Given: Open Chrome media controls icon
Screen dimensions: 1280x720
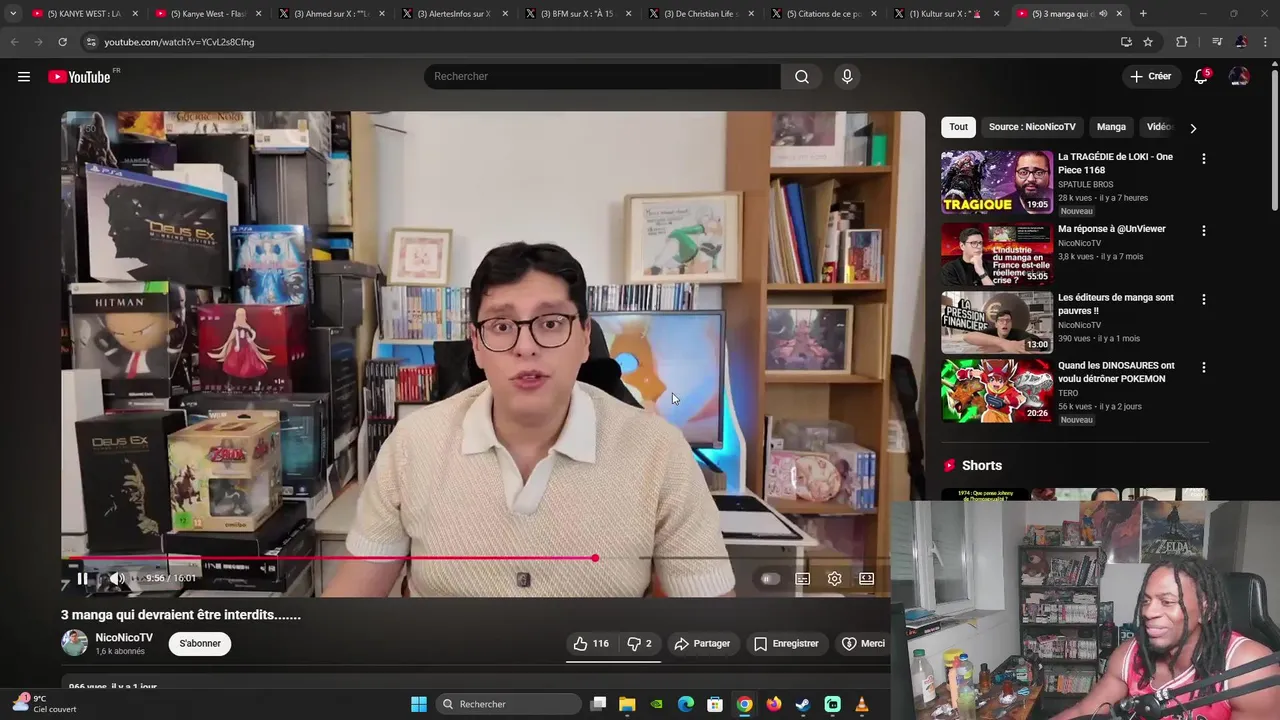Looking at the screenshot, I should tap(1216, 42).
